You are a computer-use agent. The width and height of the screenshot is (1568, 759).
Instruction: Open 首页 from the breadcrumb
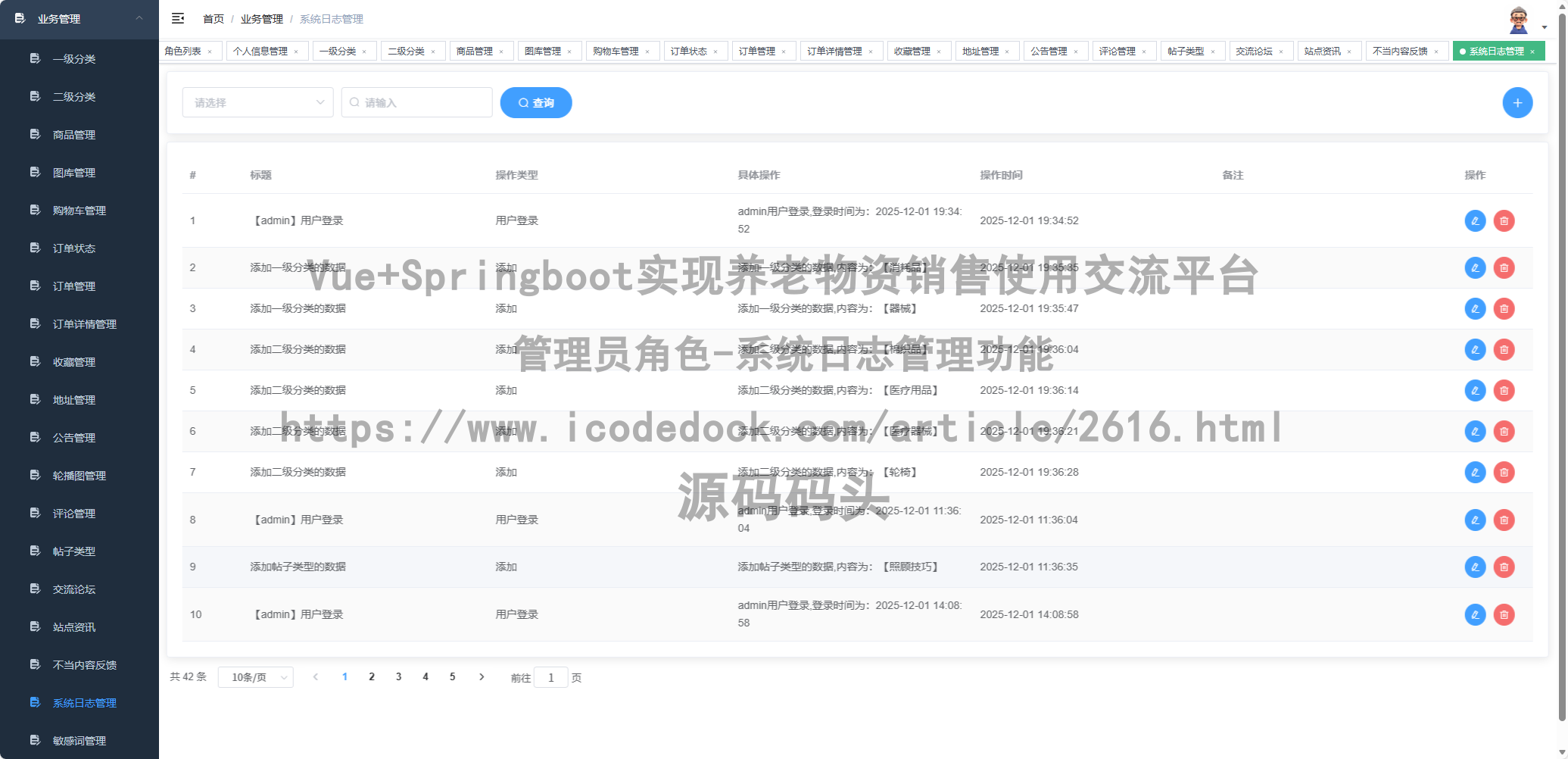point(213,18)
